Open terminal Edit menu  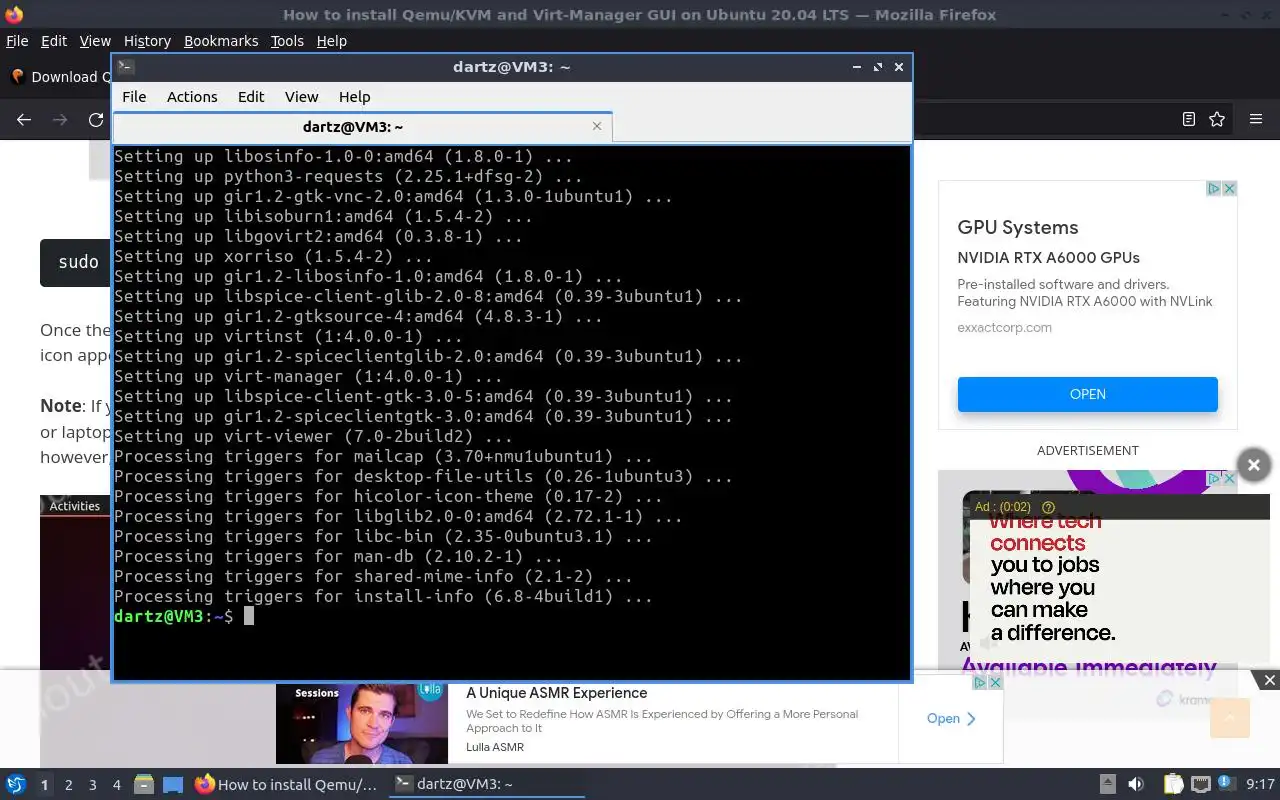pyautogui.click(x=251, y=97)
